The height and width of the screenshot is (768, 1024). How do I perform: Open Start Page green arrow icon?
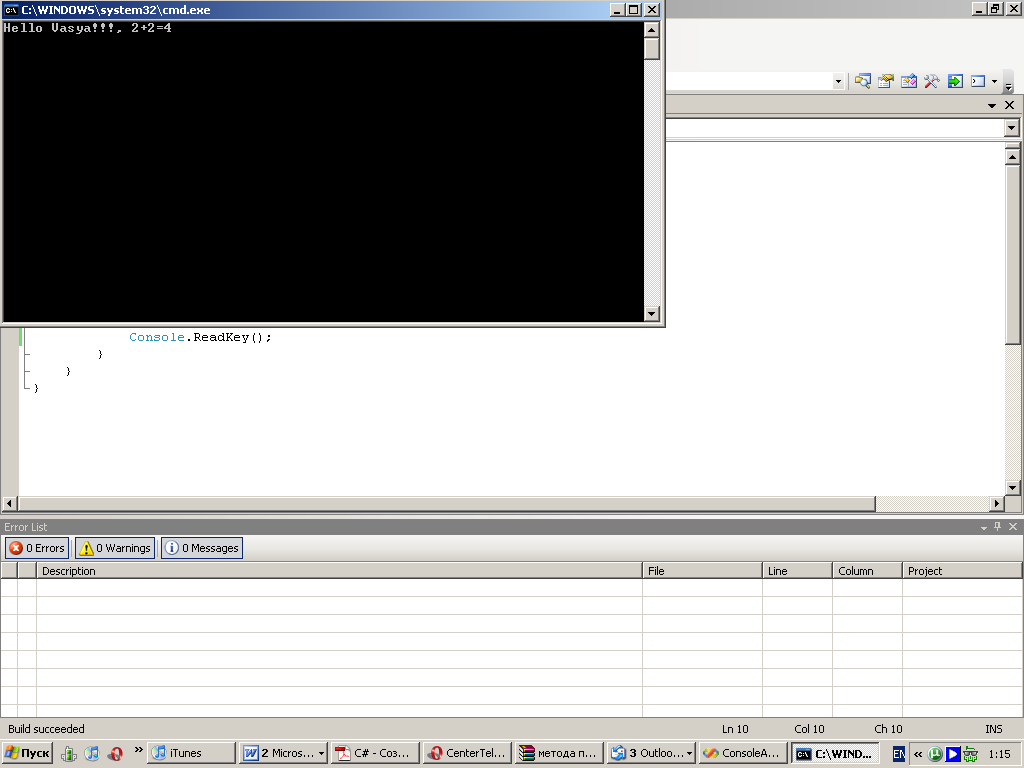click(x=955, y=82)
